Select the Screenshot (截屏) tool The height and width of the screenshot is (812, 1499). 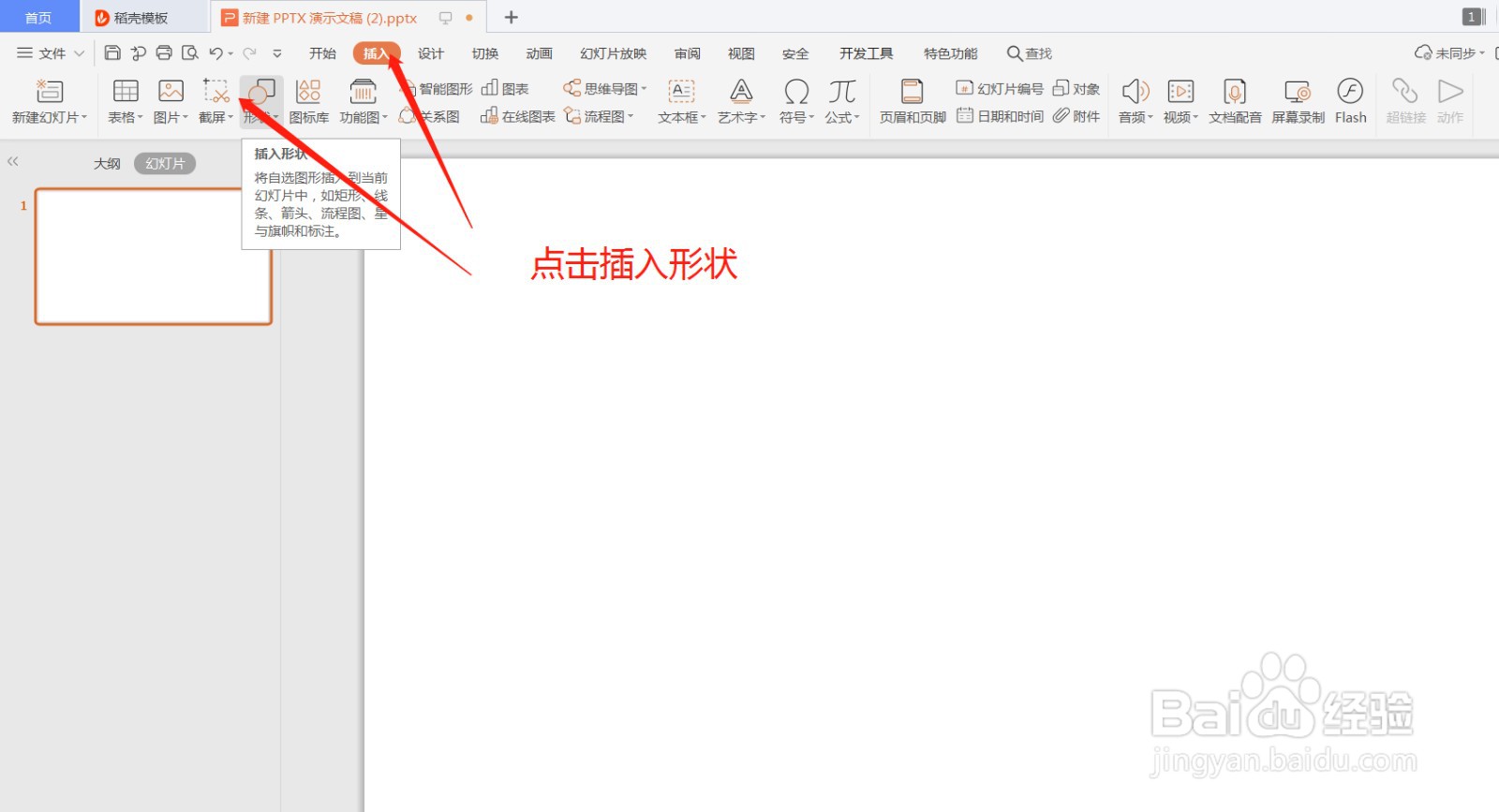point(216,91)
